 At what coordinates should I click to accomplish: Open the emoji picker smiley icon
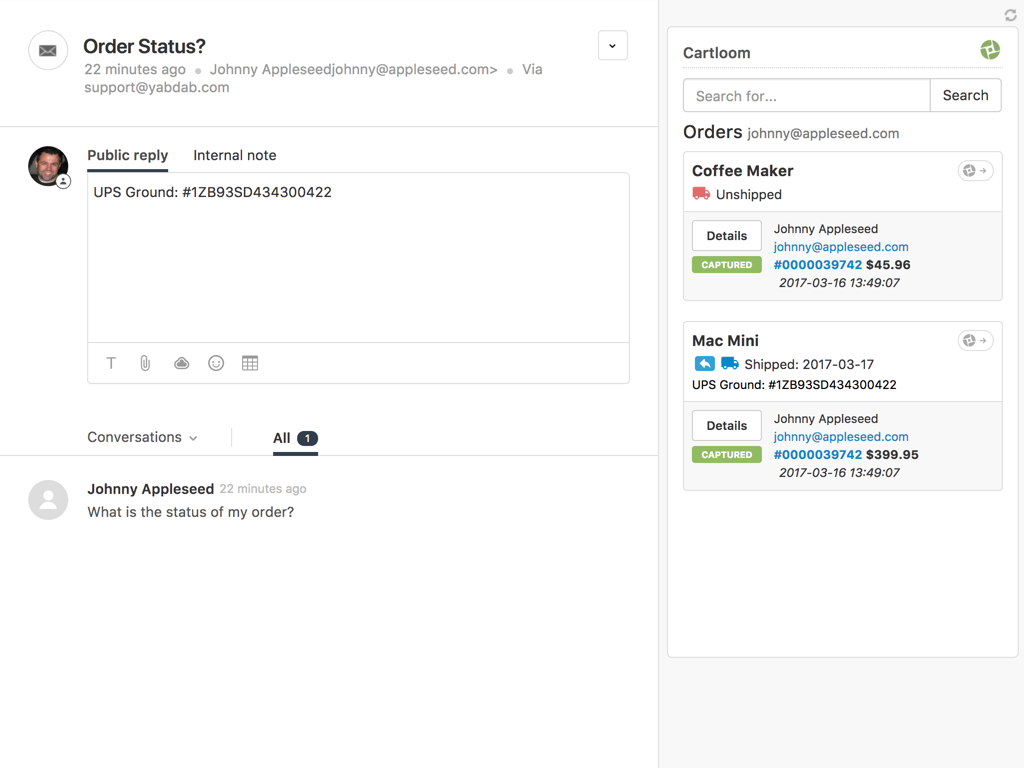(x=216, y=363)
